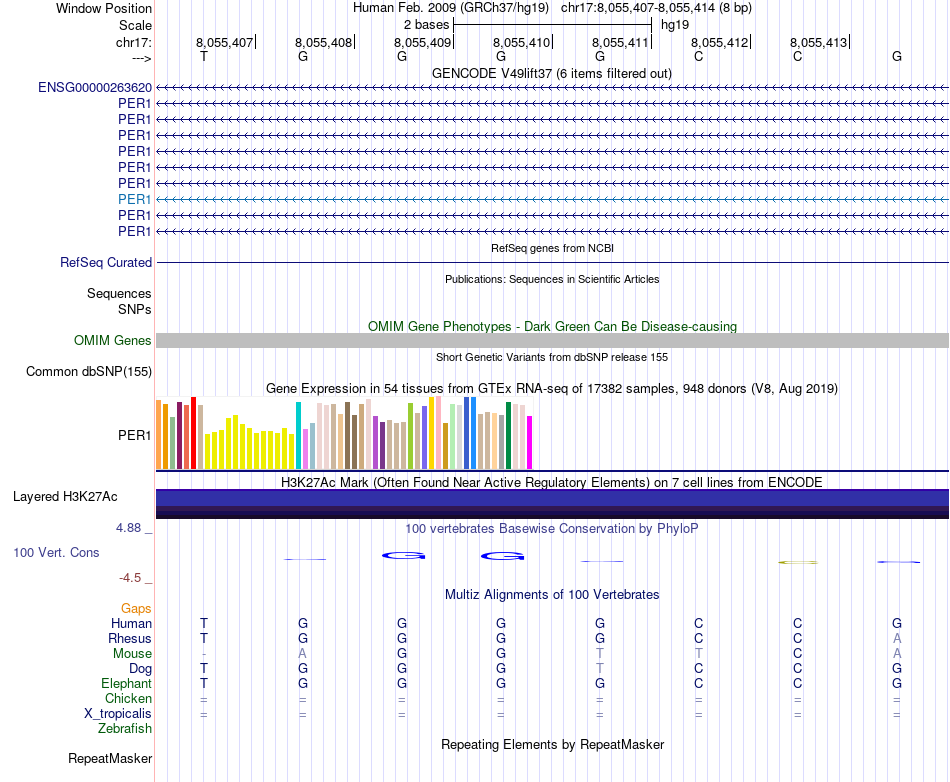
Task: Click the -4.5 PhyloP lower scale value
Action: click(x=130, y=578)
